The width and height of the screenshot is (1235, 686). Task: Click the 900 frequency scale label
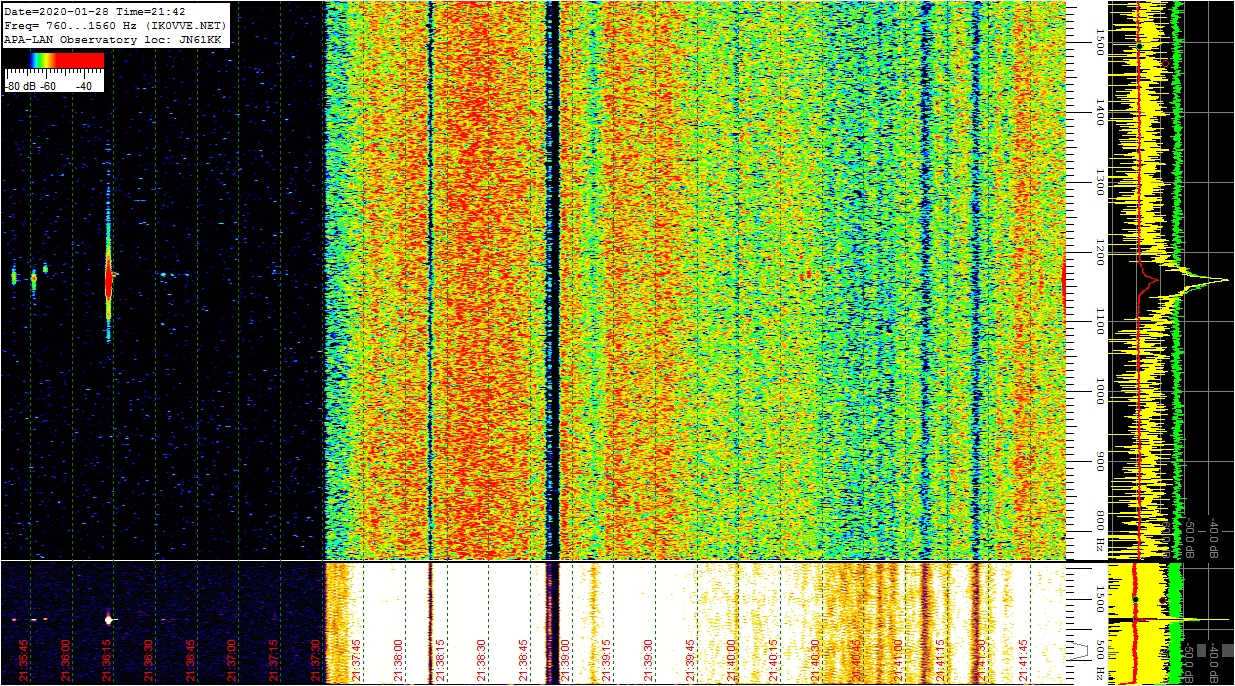pos(1099,462)
